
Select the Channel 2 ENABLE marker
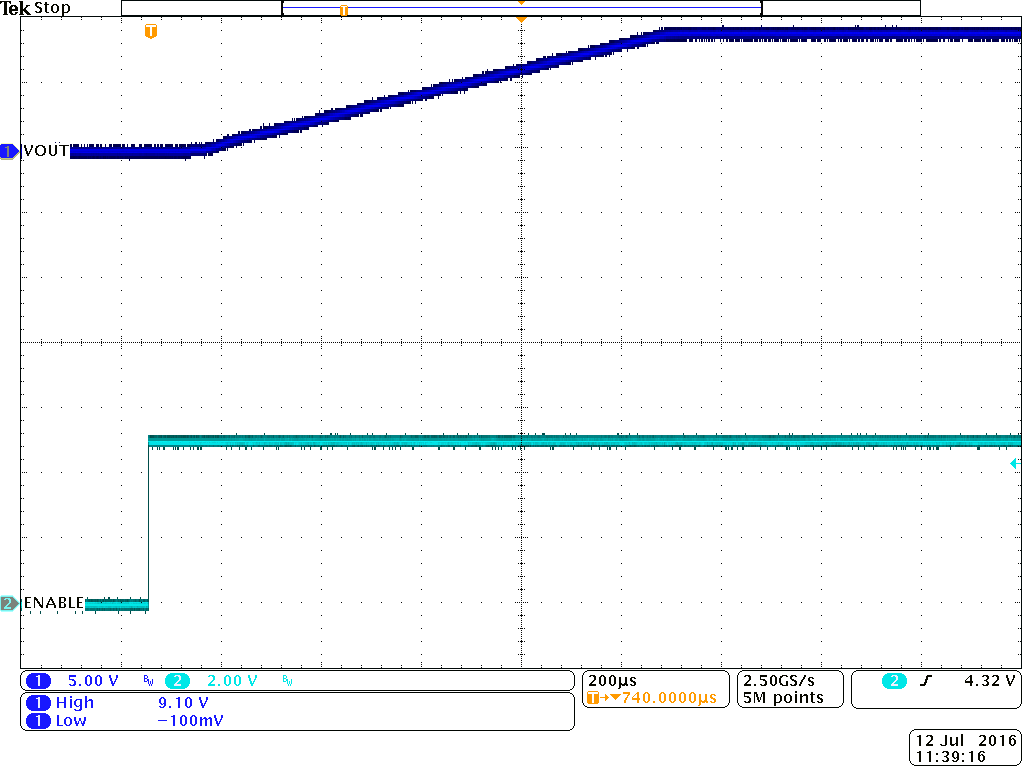tap(8, 603)
